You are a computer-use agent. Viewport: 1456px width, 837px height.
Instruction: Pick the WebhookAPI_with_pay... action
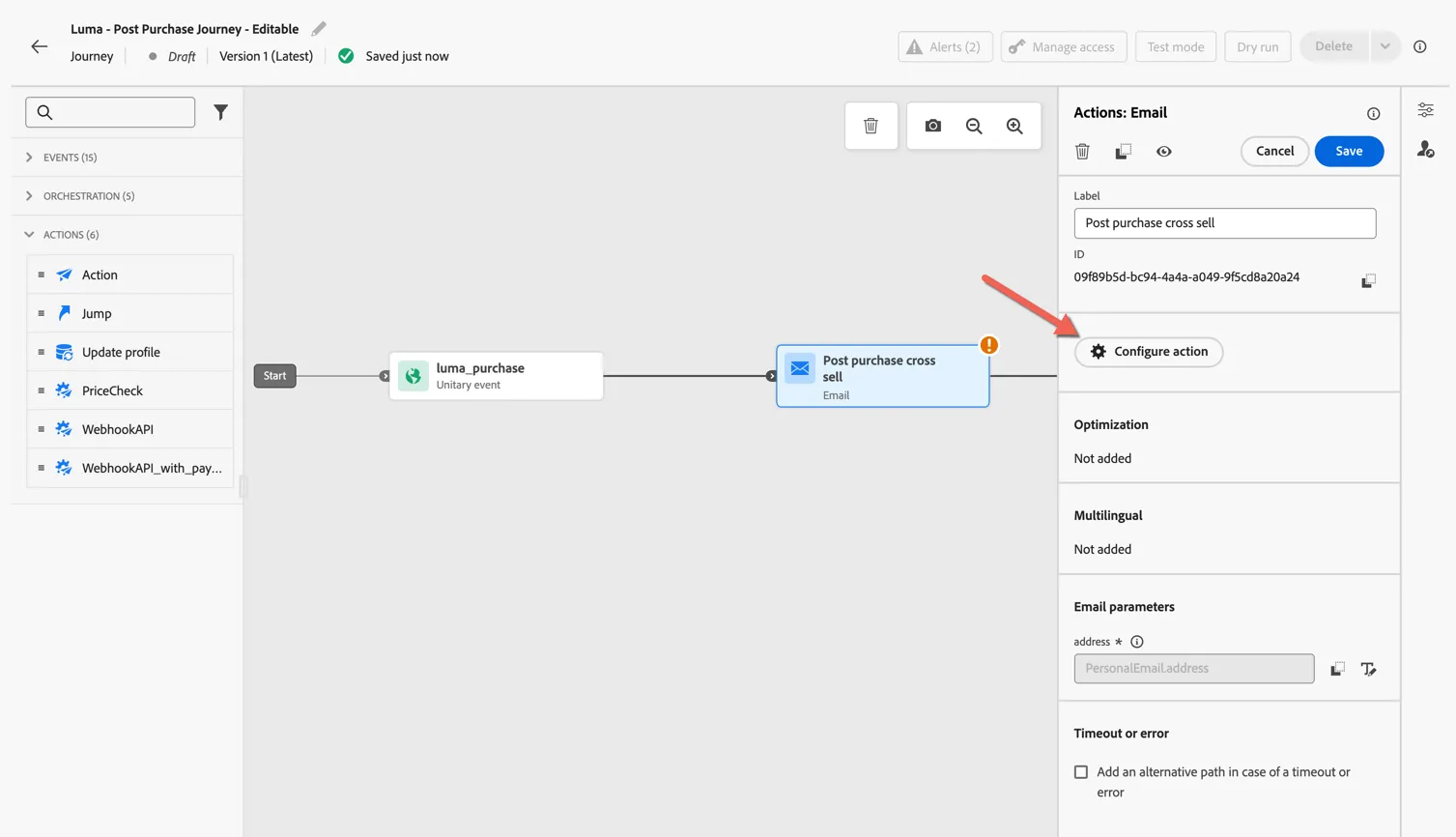coord(130,468)
